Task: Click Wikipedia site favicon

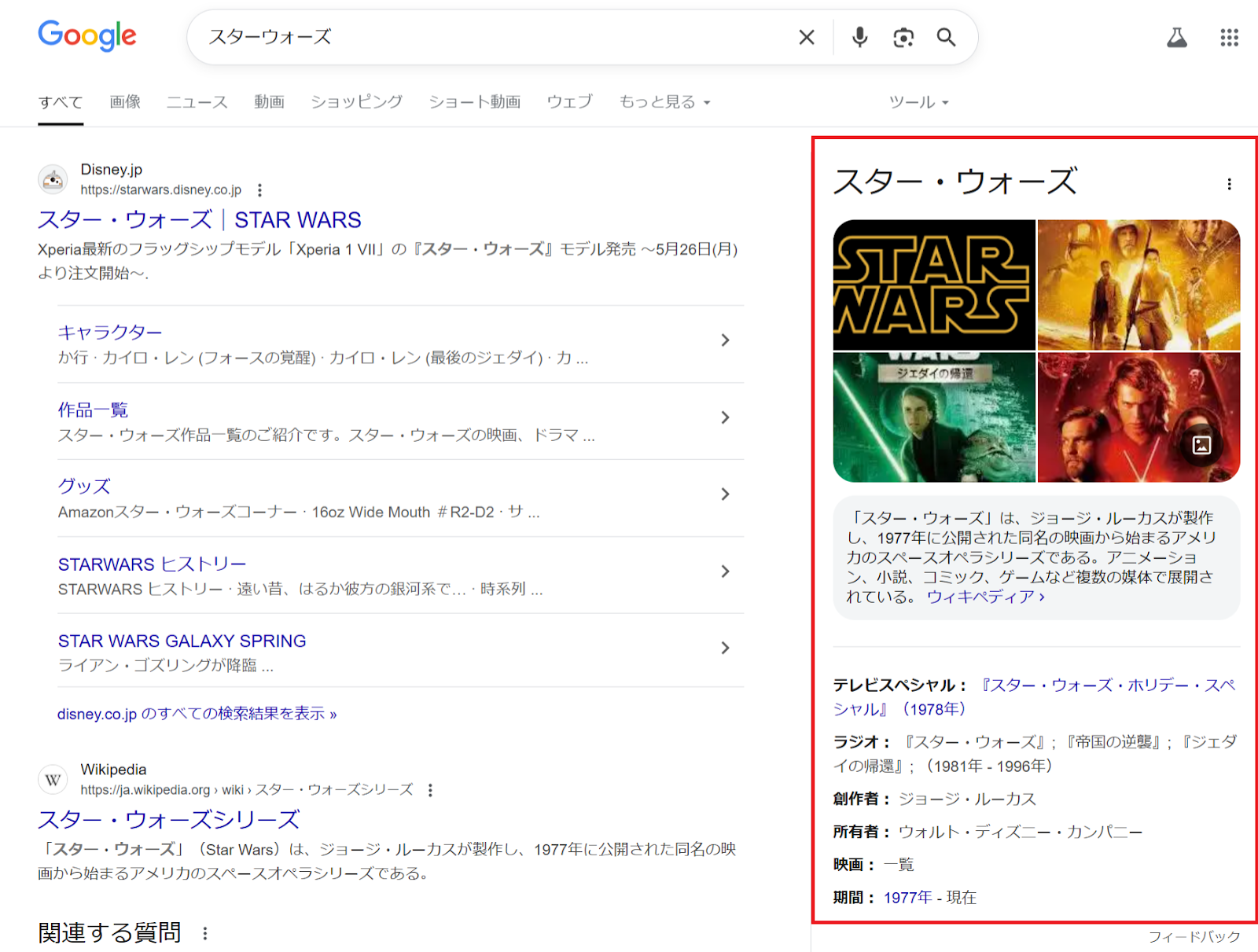Action: tap(53, 780)
